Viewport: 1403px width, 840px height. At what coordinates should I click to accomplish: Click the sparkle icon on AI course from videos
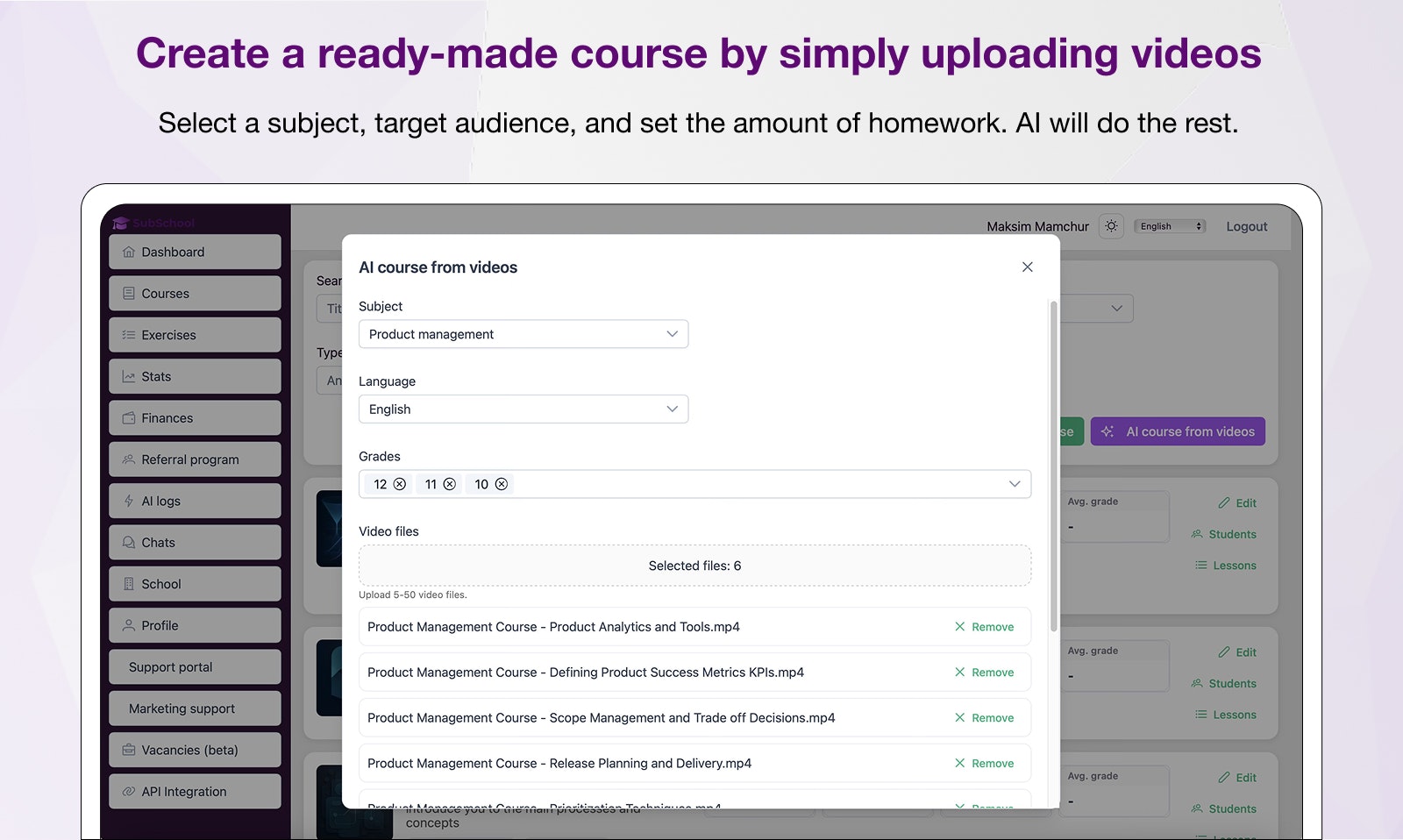1107,431
